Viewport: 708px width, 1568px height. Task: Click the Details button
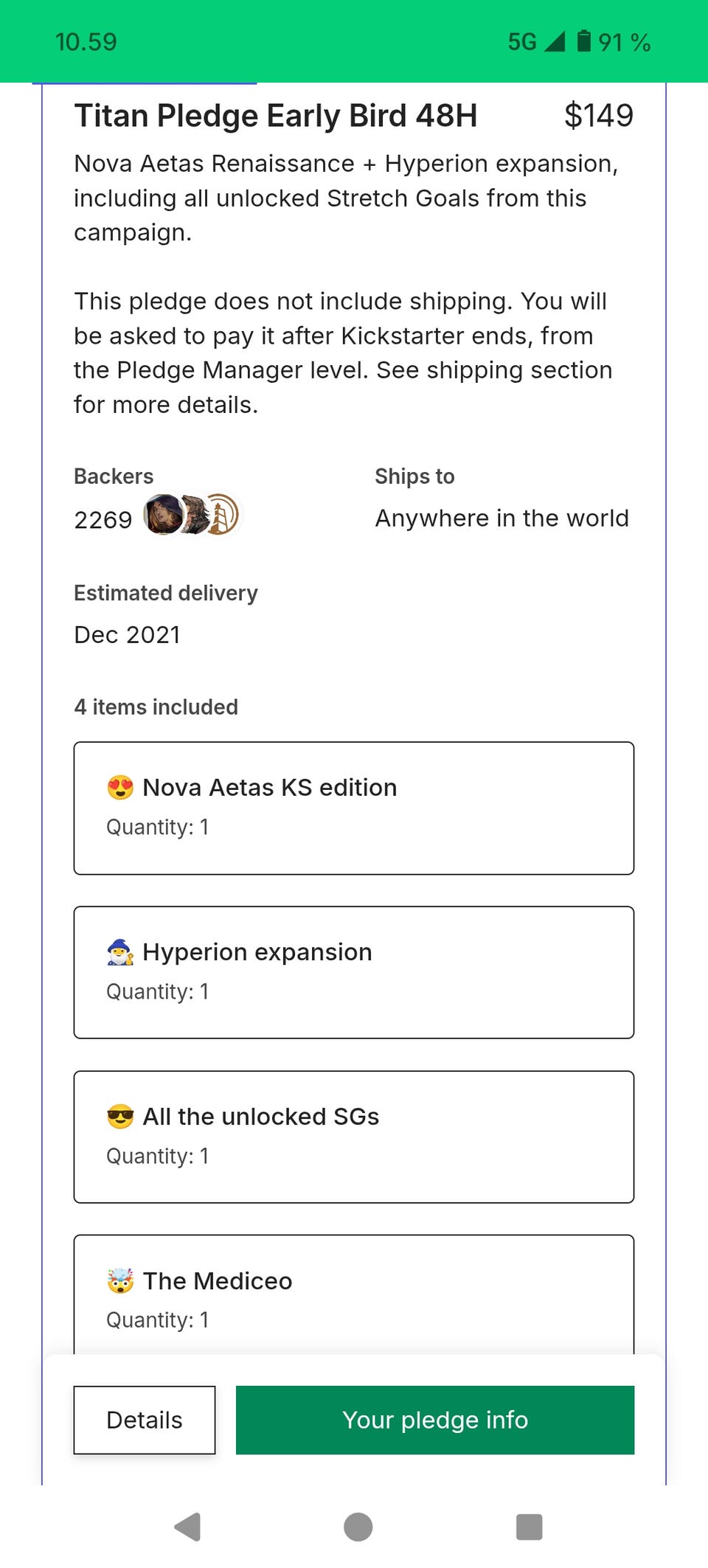click(x=145, y=1420)
